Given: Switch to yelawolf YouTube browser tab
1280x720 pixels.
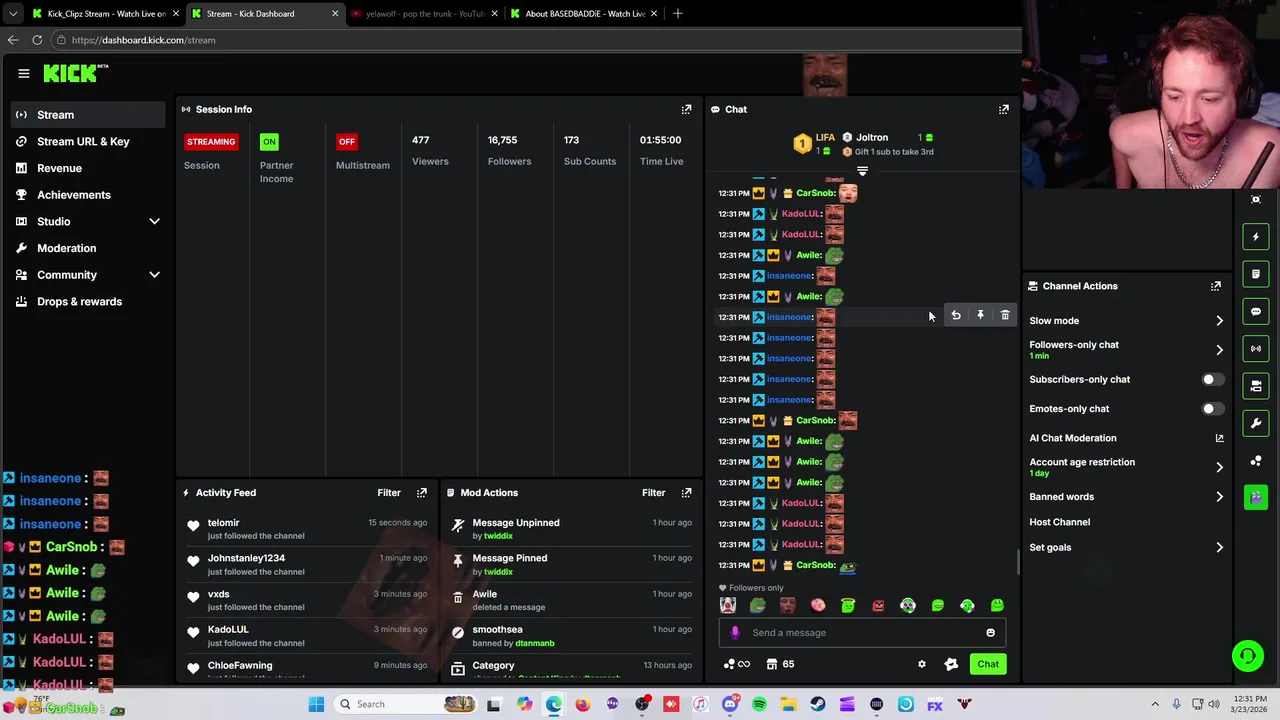Looking at the screenshot, I should pyautogui.click(x=425, y=14).
